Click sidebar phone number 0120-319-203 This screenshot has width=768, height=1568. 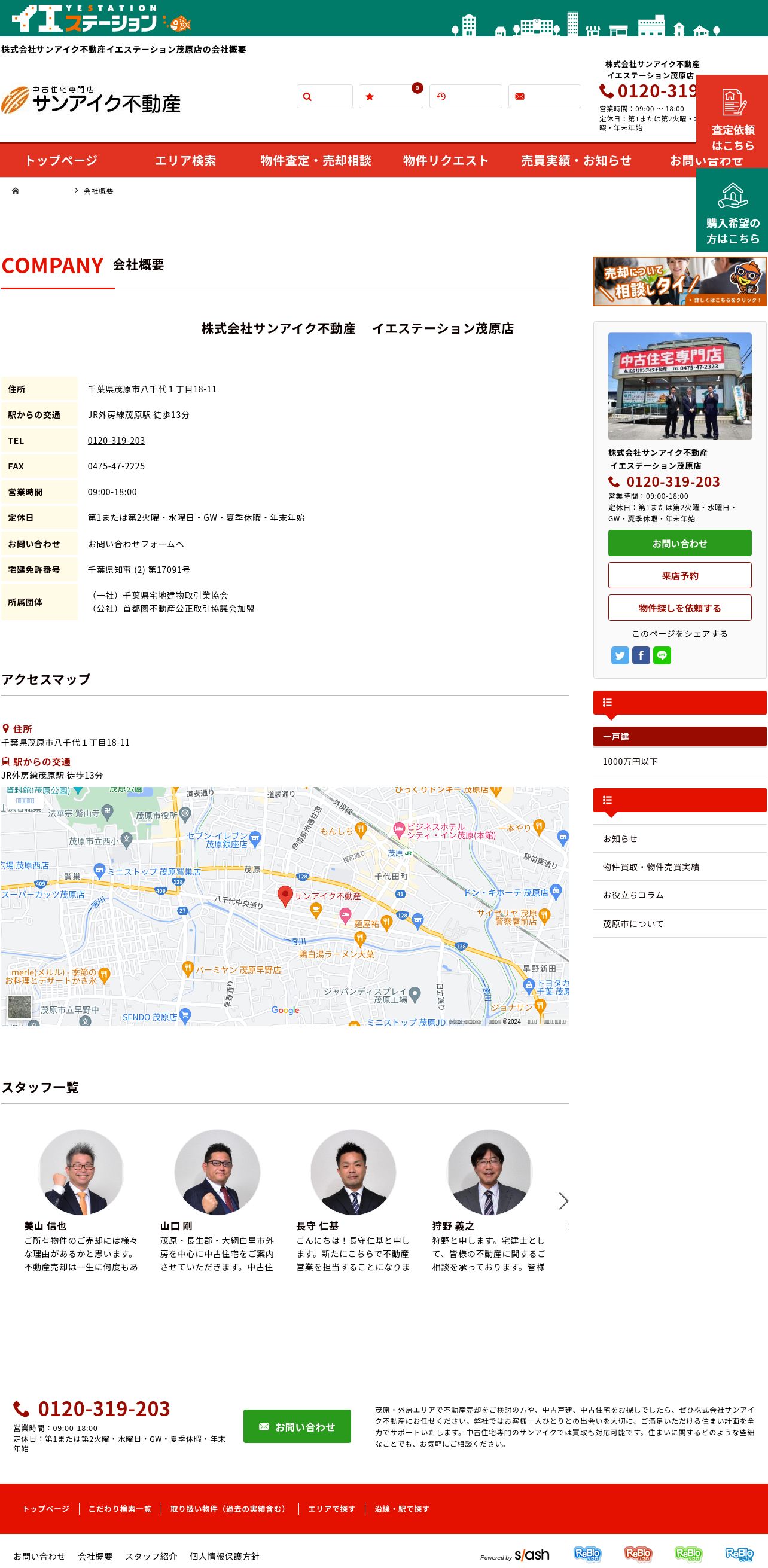(x=673, y=481)
